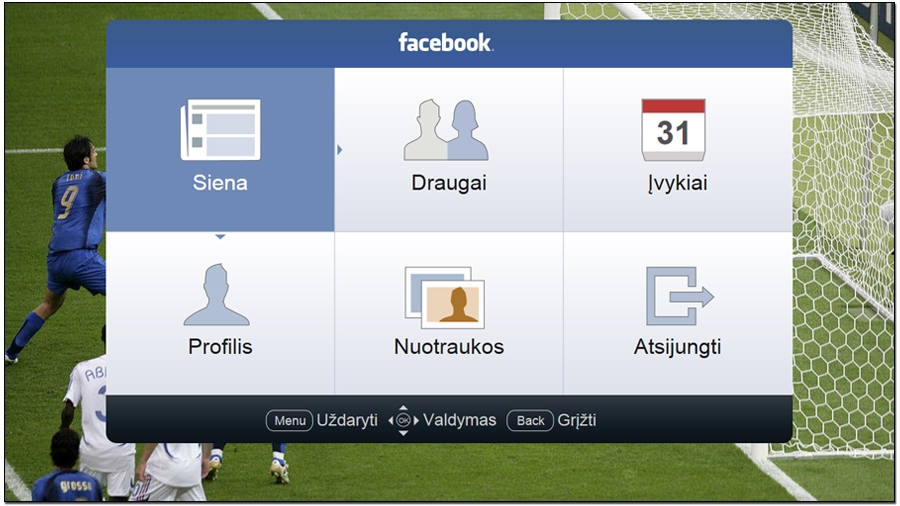Open the Siena news feed icon

point(220,130)
